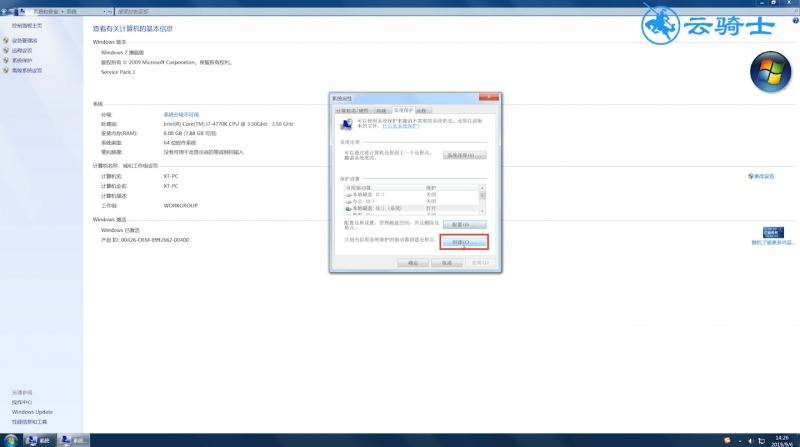Screen dimensions: 800x447
Task: Switch to the second 系统 taskbar window
Action: pyautogui.click(x=73, y=440)
